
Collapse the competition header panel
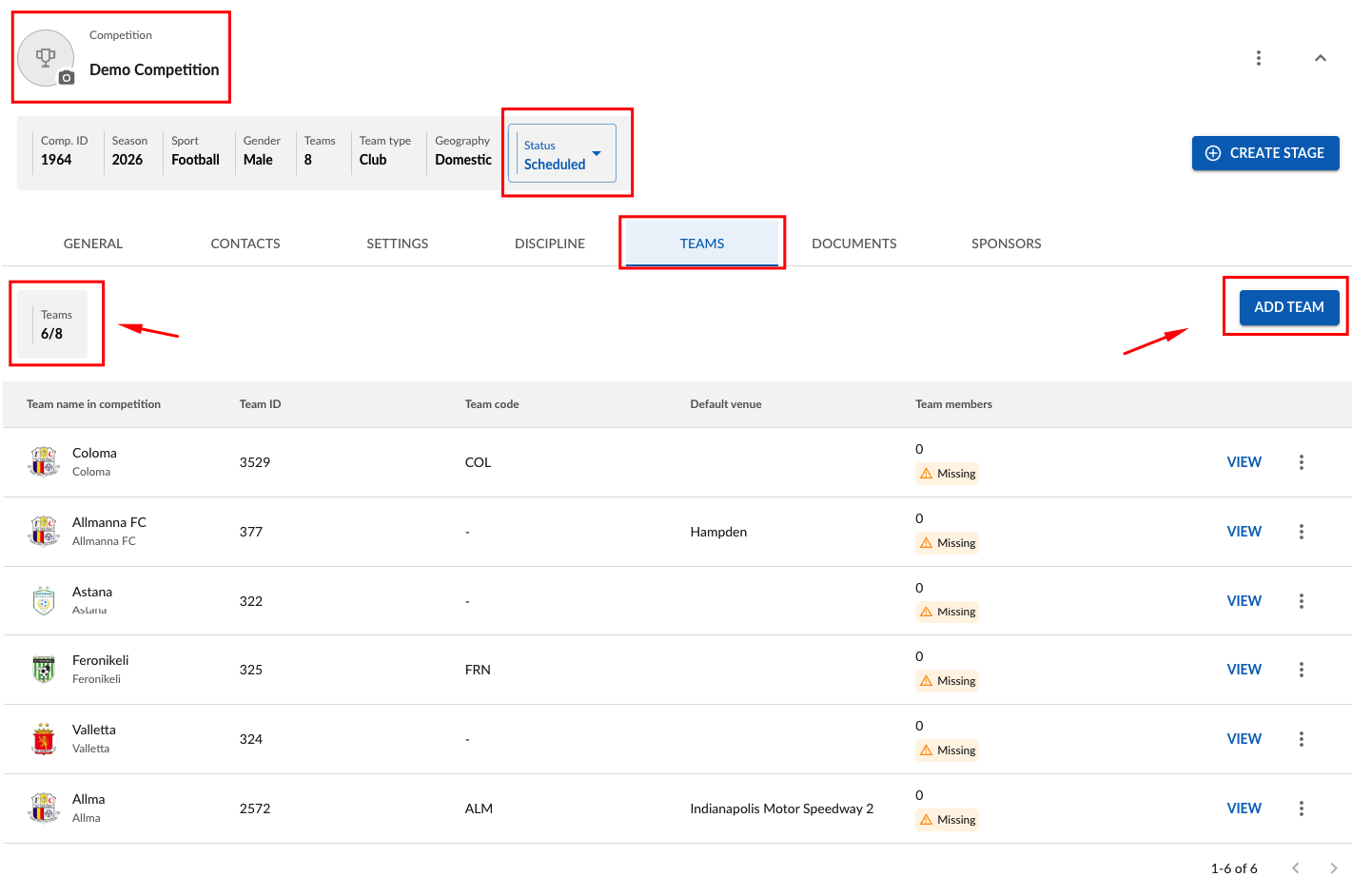1321,58
